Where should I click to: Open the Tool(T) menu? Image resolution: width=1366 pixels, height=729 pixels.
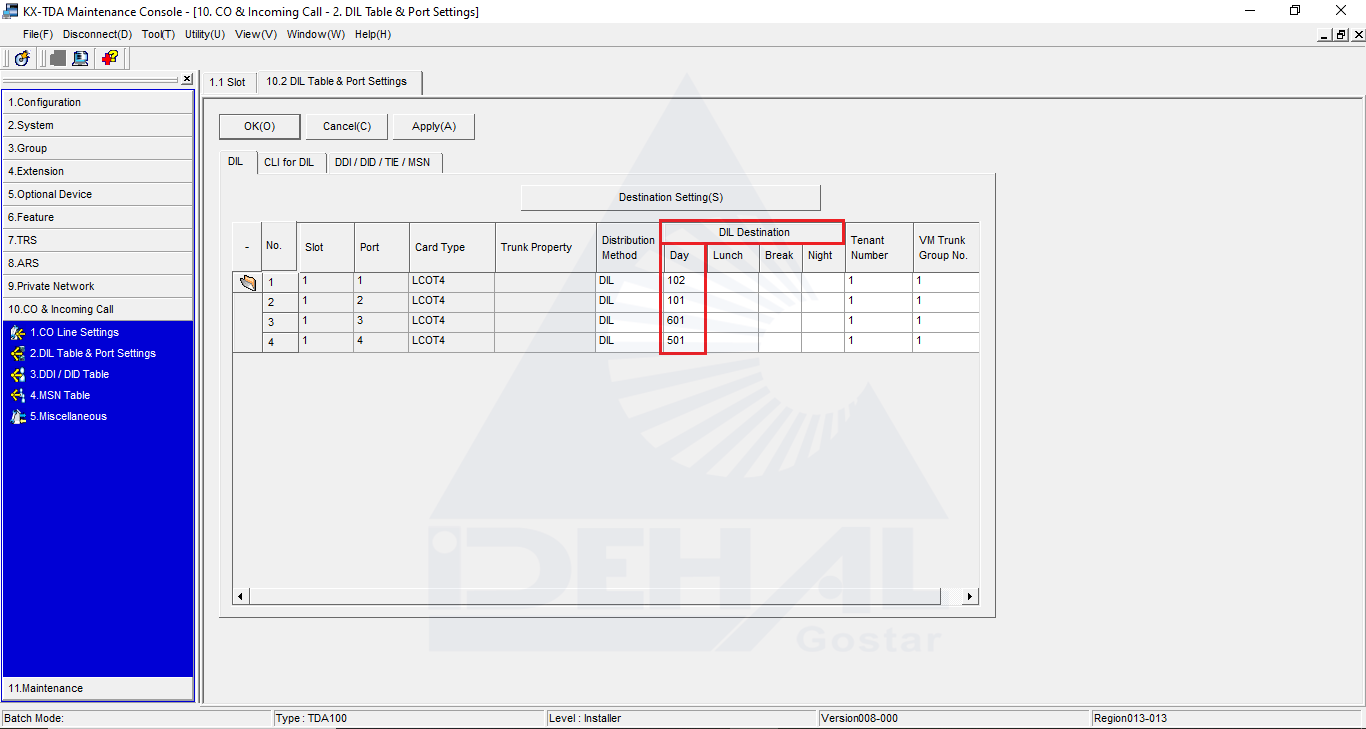pos(158,34)
